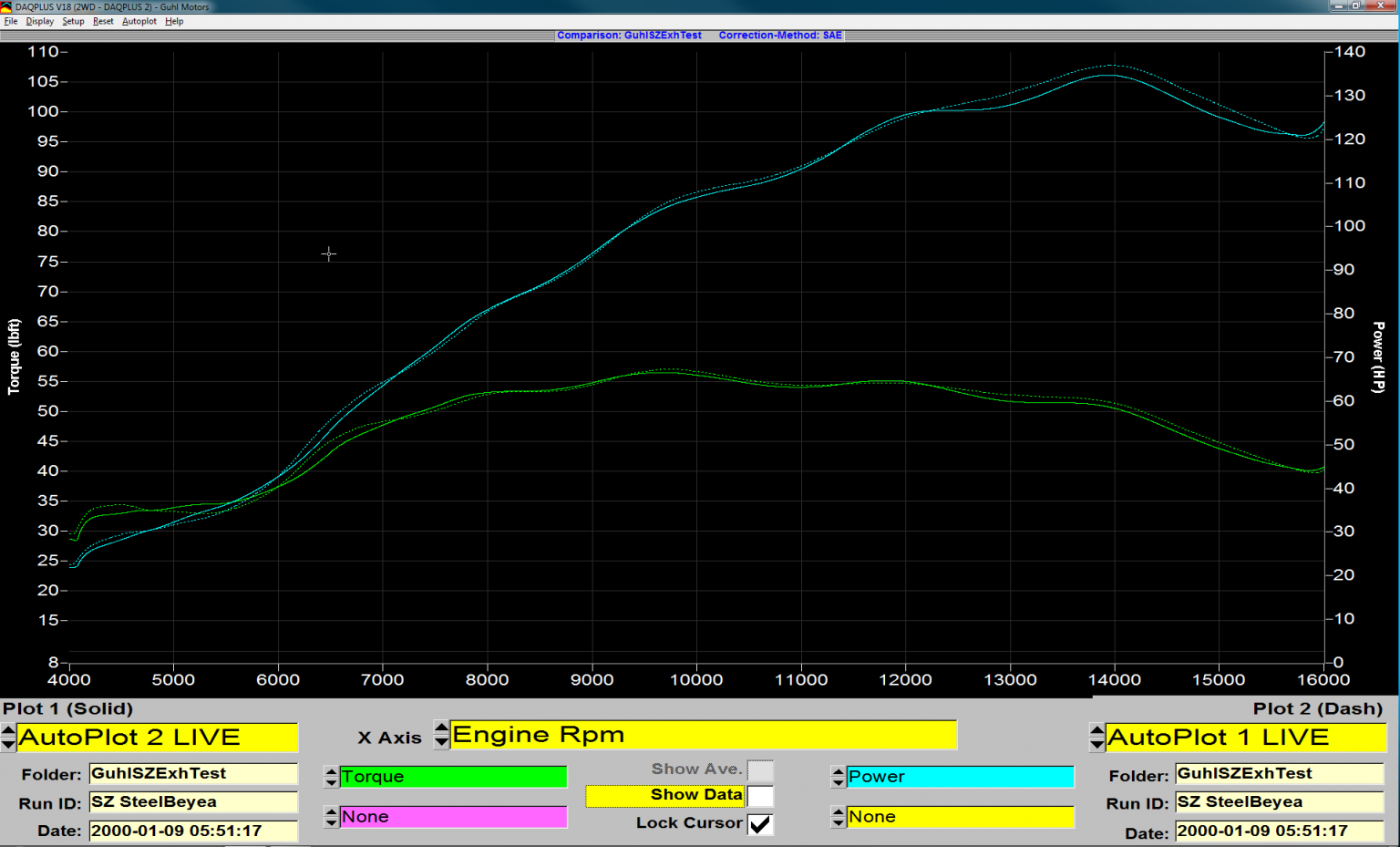
Task: Click the Plot 2 Folder field
Action: pos(1279,774)
